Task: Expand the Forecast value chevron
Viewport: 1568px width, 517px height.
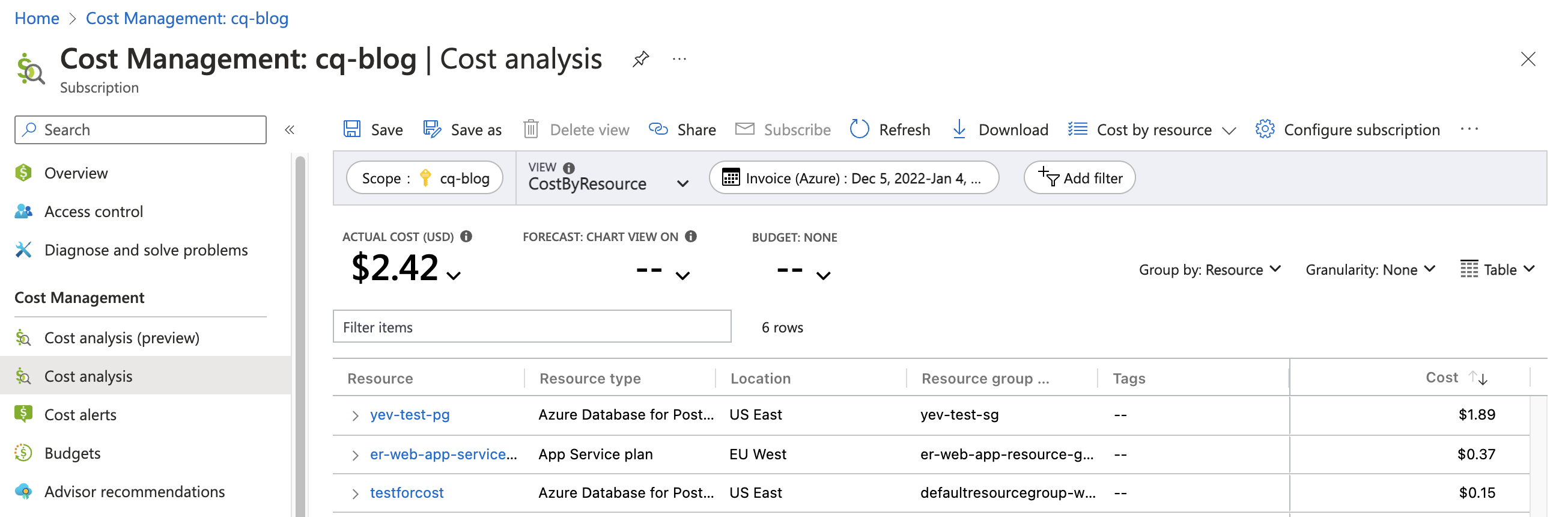Action: click(682, 275)
